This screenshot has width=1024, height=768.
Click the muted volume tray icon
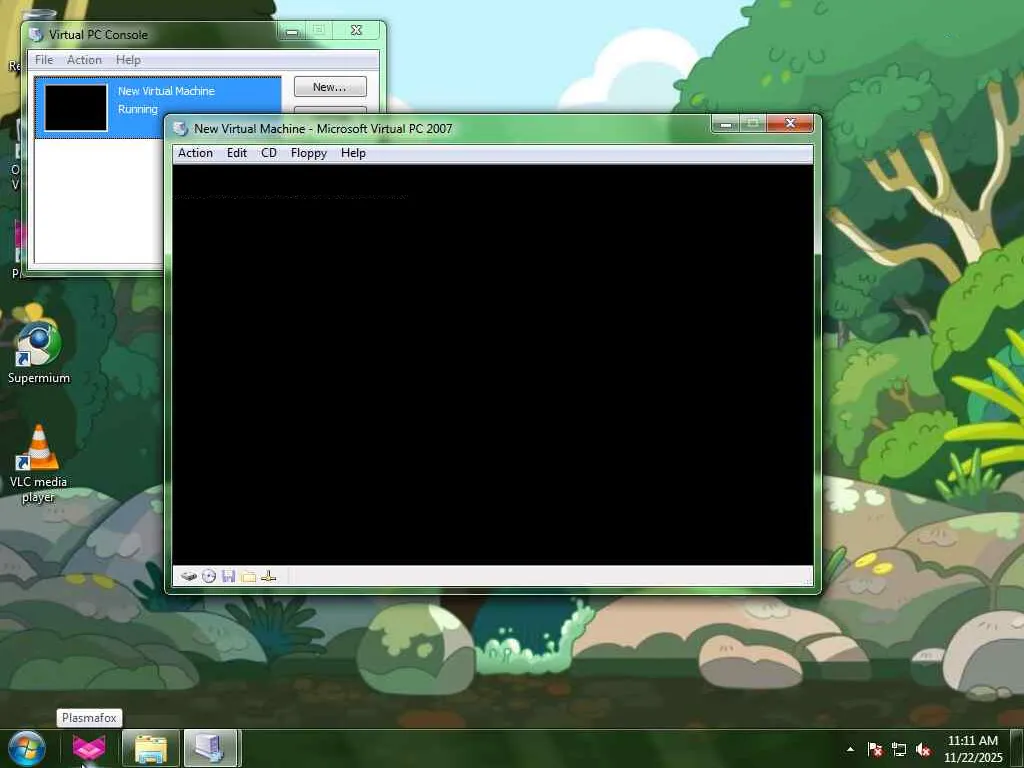coord(923,749)
